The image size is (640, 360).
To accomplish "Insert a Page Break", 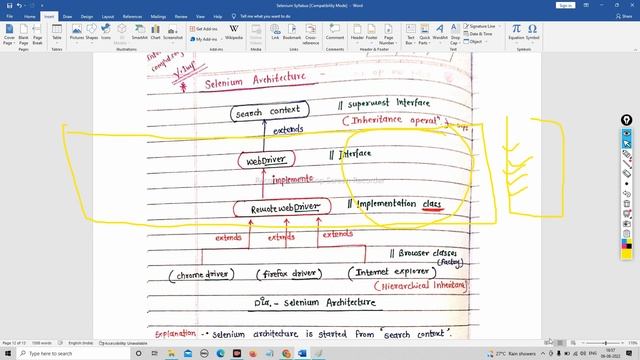I will tap(37, 34).
